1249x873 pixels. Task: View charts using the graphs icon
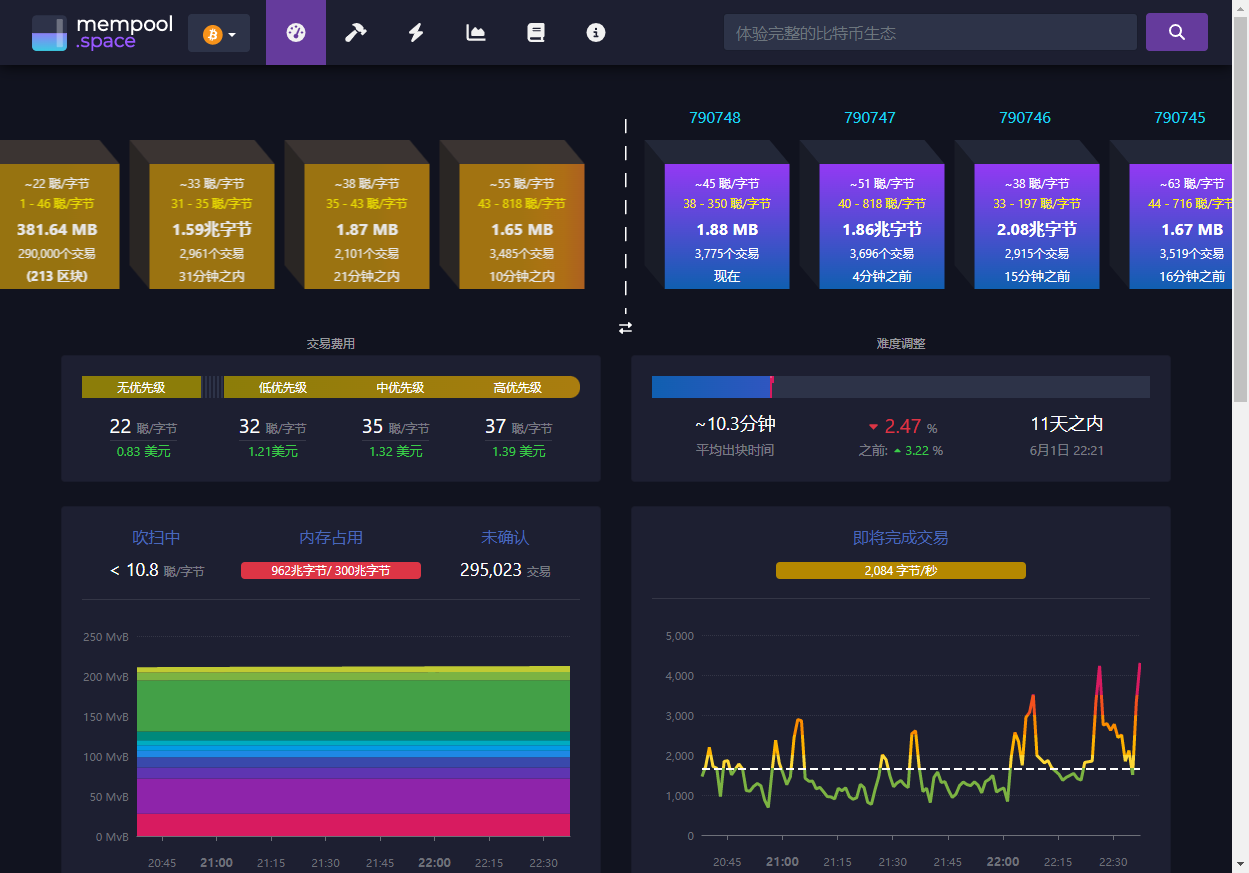coord(475,32)
